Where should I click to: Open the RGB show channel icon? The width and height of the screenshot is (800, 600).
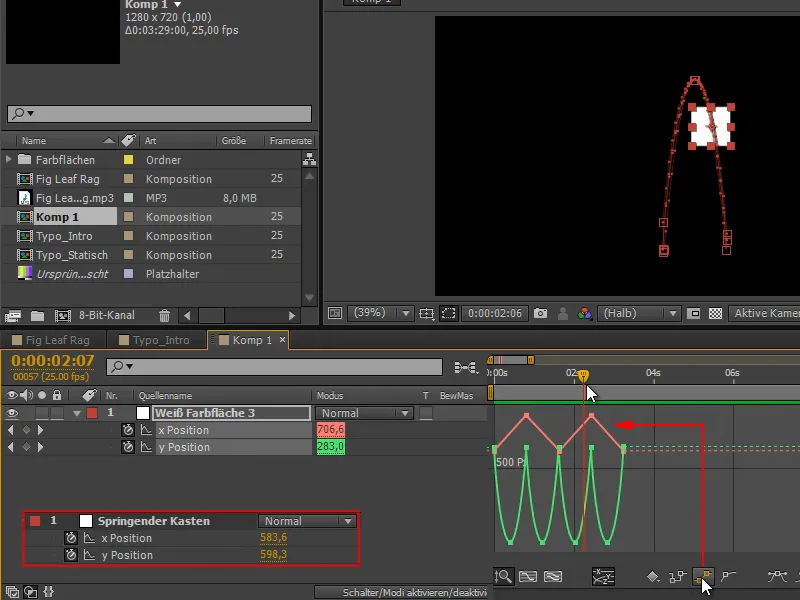pos(584,313)
